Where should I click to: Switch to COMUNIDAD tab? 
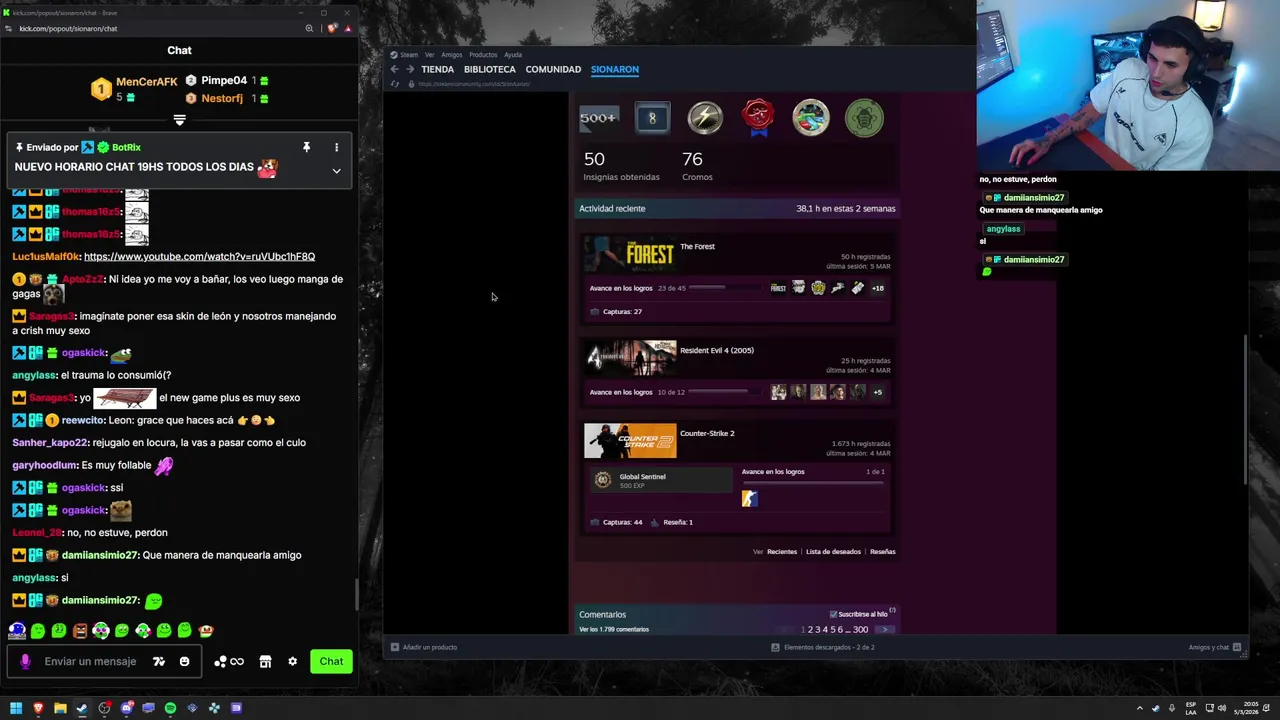click(x=553, y=69)
